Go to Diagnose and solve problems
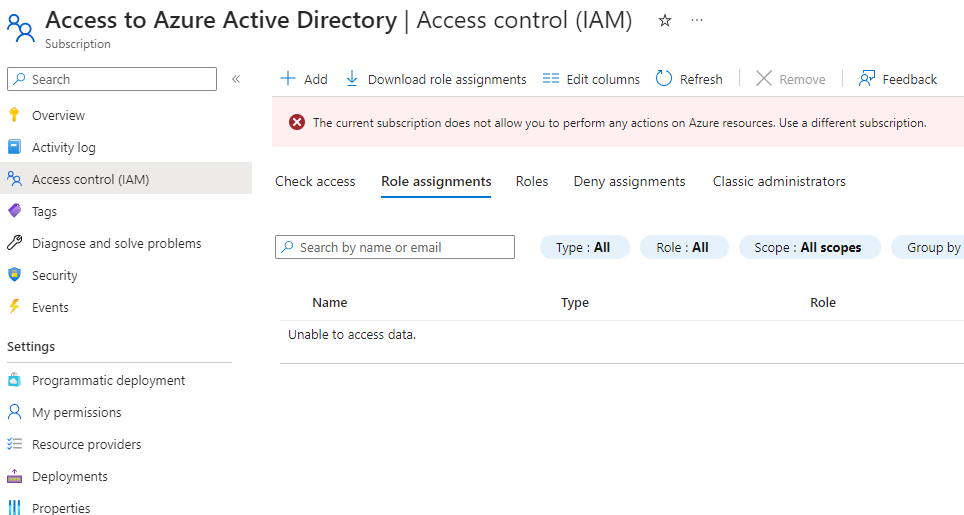The height and width of the screenshot is (515, 964). (x=117, y=243)
